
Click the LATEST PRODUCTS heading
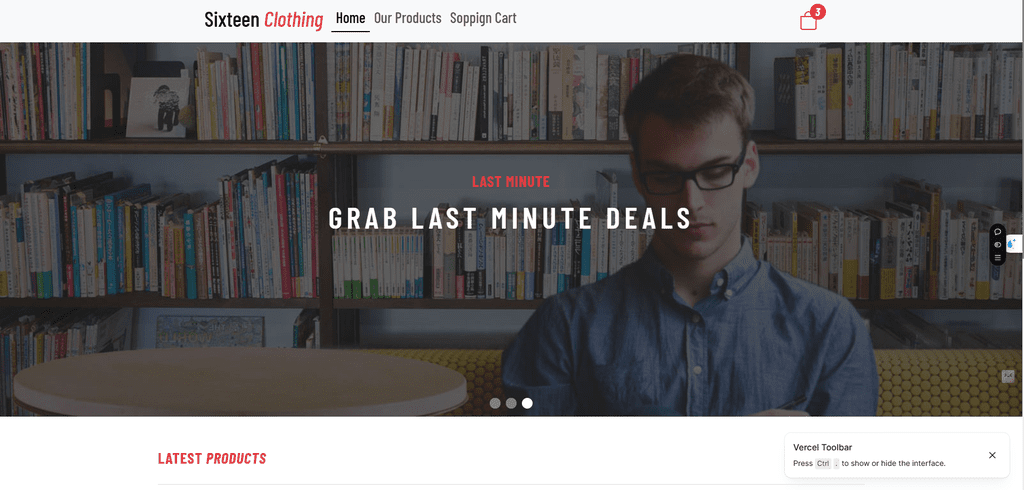point(212,459)
